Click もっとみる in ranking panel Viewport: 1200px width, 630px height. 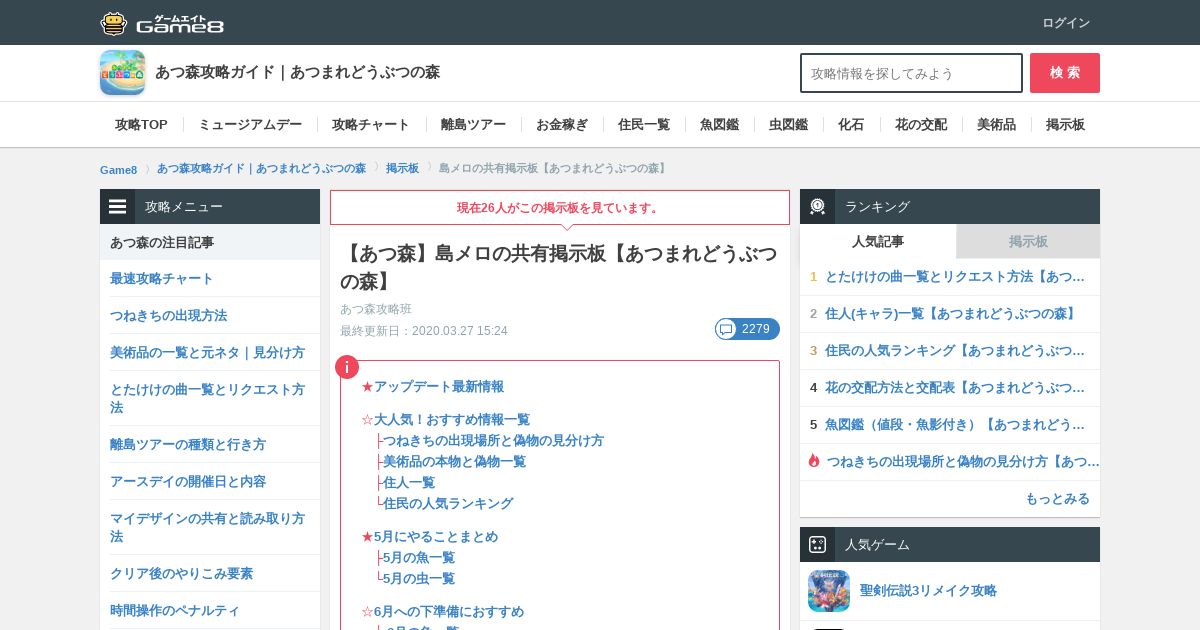click(x=1057, y=498)
